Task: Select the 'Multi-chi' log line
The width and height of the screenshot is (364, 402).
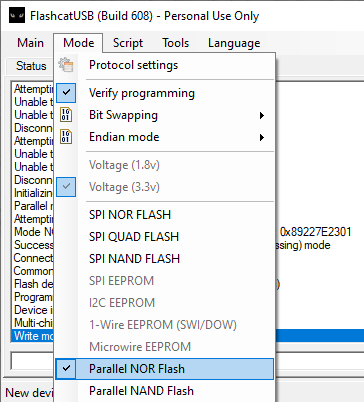Action: [34, 323]
